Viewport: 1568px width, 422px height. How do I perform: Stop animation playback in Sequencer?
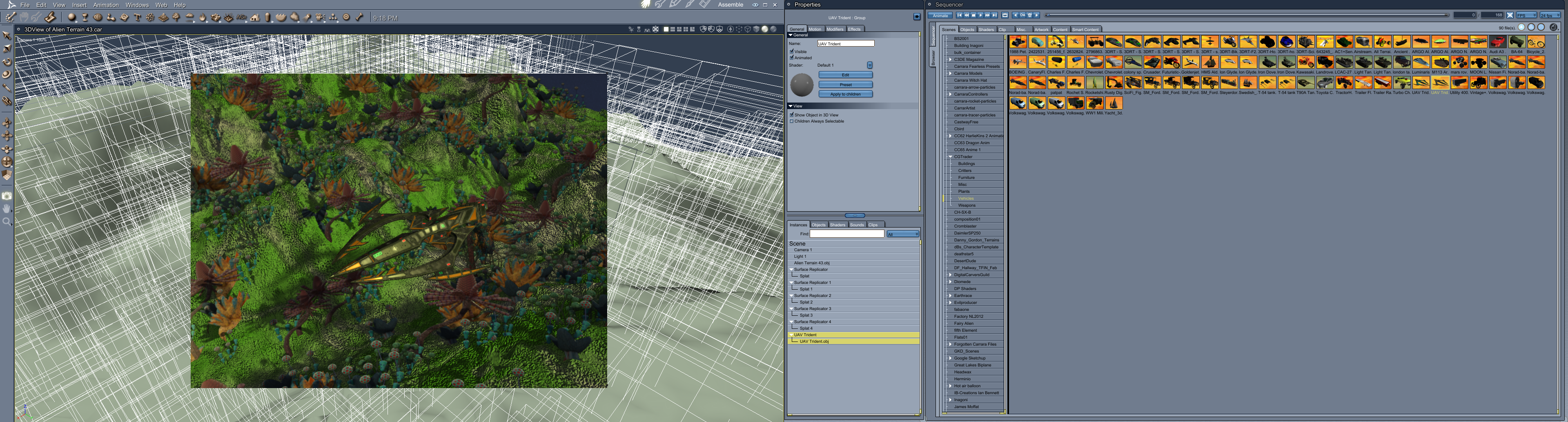[973, 15]
